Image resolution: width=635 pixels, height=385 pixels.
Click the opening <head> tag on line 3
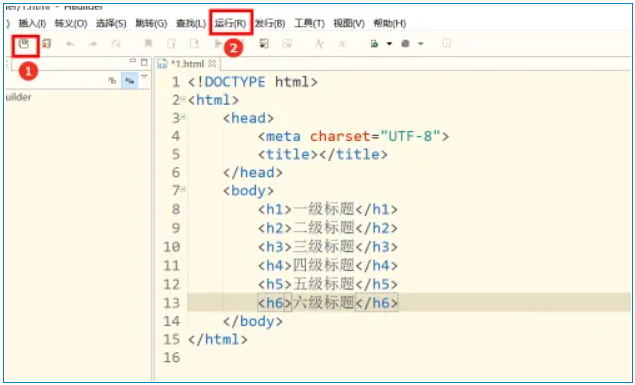pyautogui.click(x=248, y=118)
